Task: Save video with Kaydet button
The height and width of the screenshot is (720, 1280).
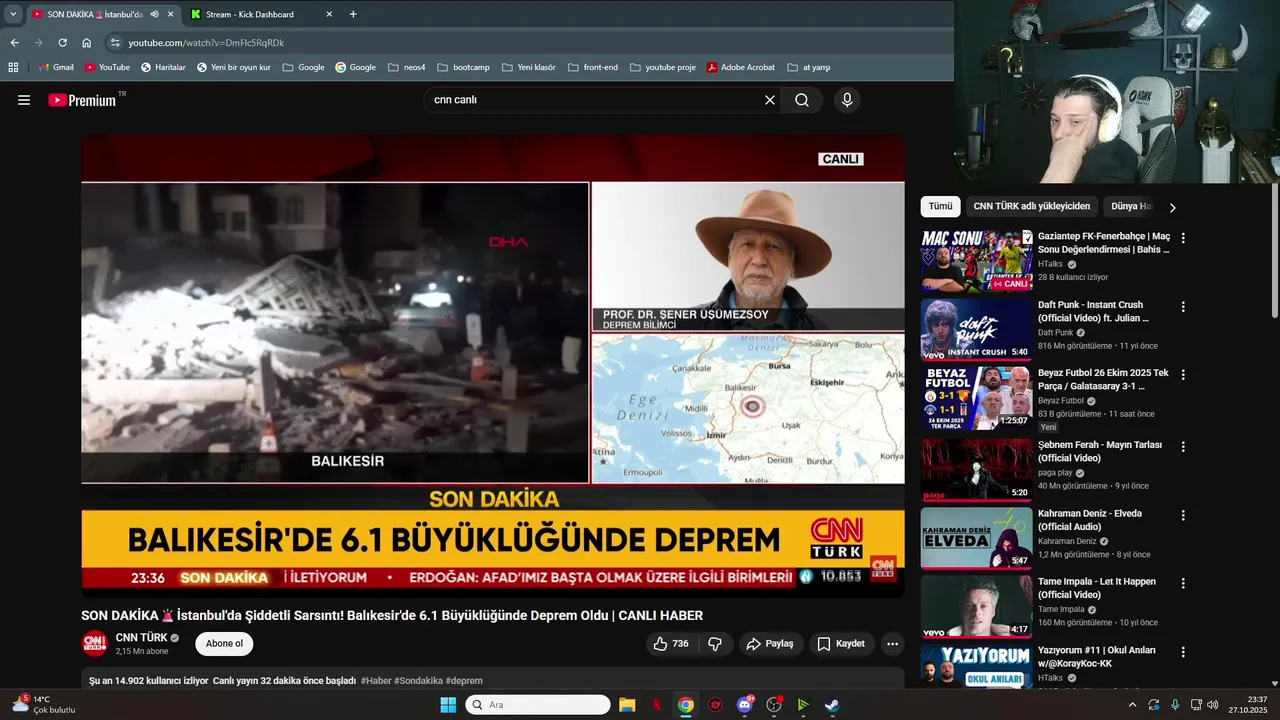Action: click(x=841, y=644)
